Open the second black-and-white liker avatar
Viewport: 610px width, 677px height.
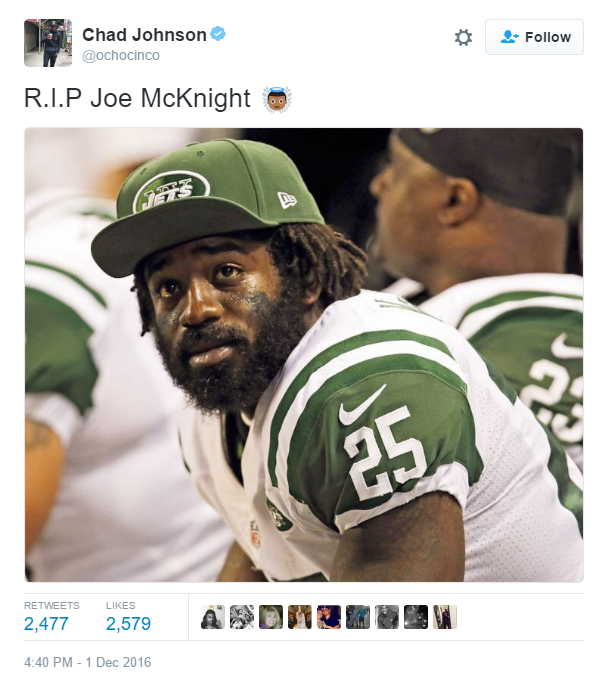pos(242,617)
